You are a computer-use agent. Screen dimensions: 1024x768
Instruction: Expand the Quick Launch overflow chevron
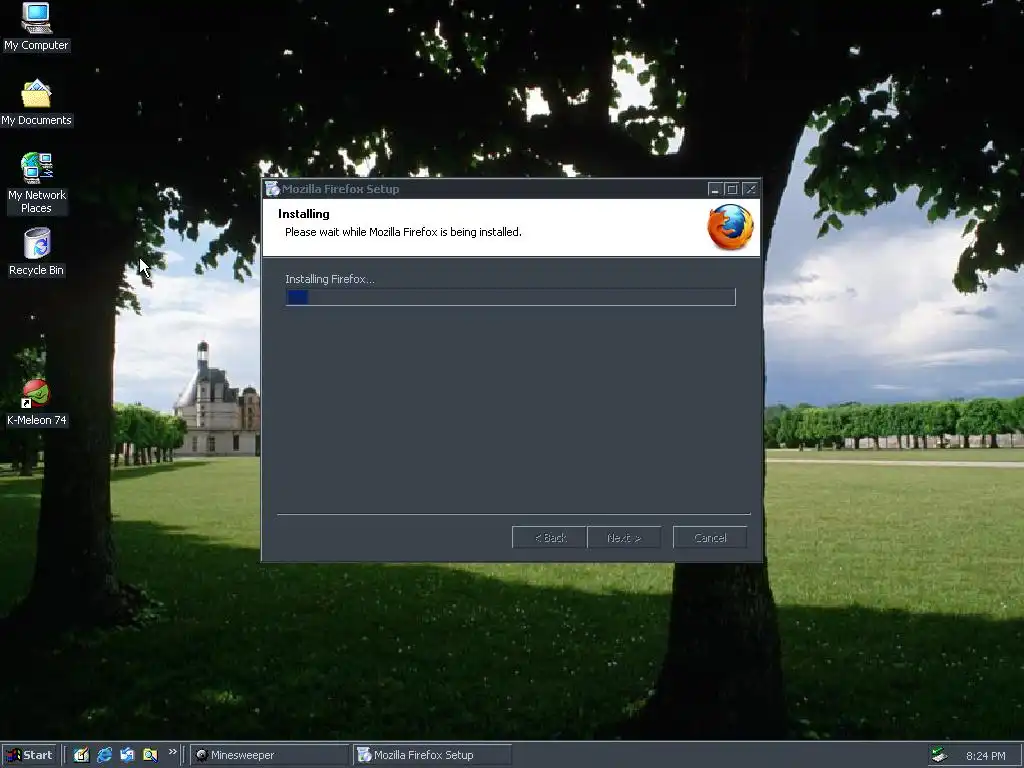[172, 752]
